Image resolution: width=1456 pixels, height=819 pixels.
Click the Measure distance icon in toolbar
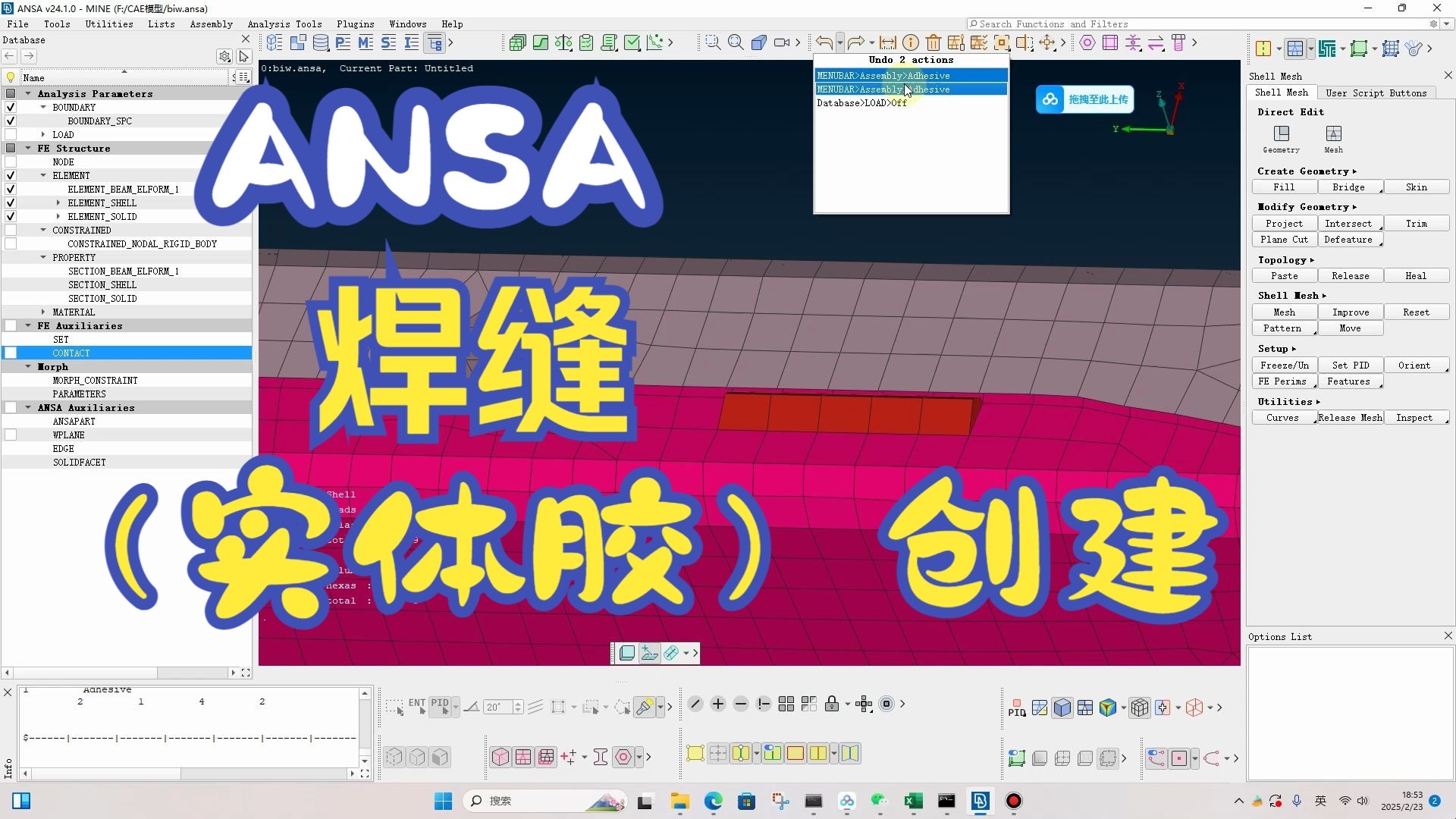tap(888, 43)
